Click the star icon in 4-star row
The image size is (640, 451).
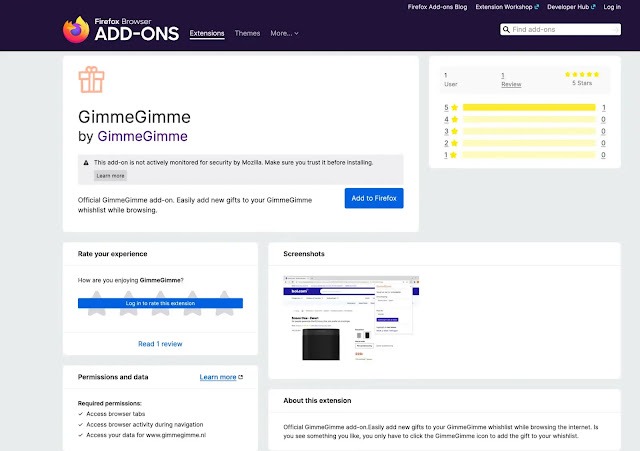tap(455, 119)
